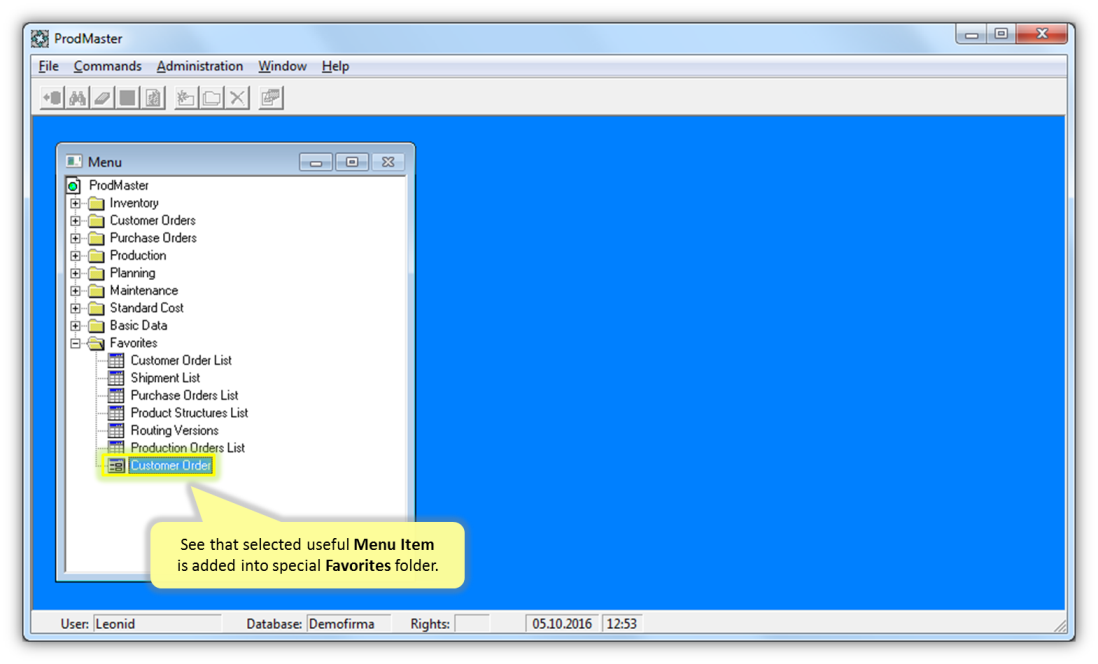Click the open Favorites folder icon
Image resolution: width=1098 pixels, height=664 pixels.
97,343
